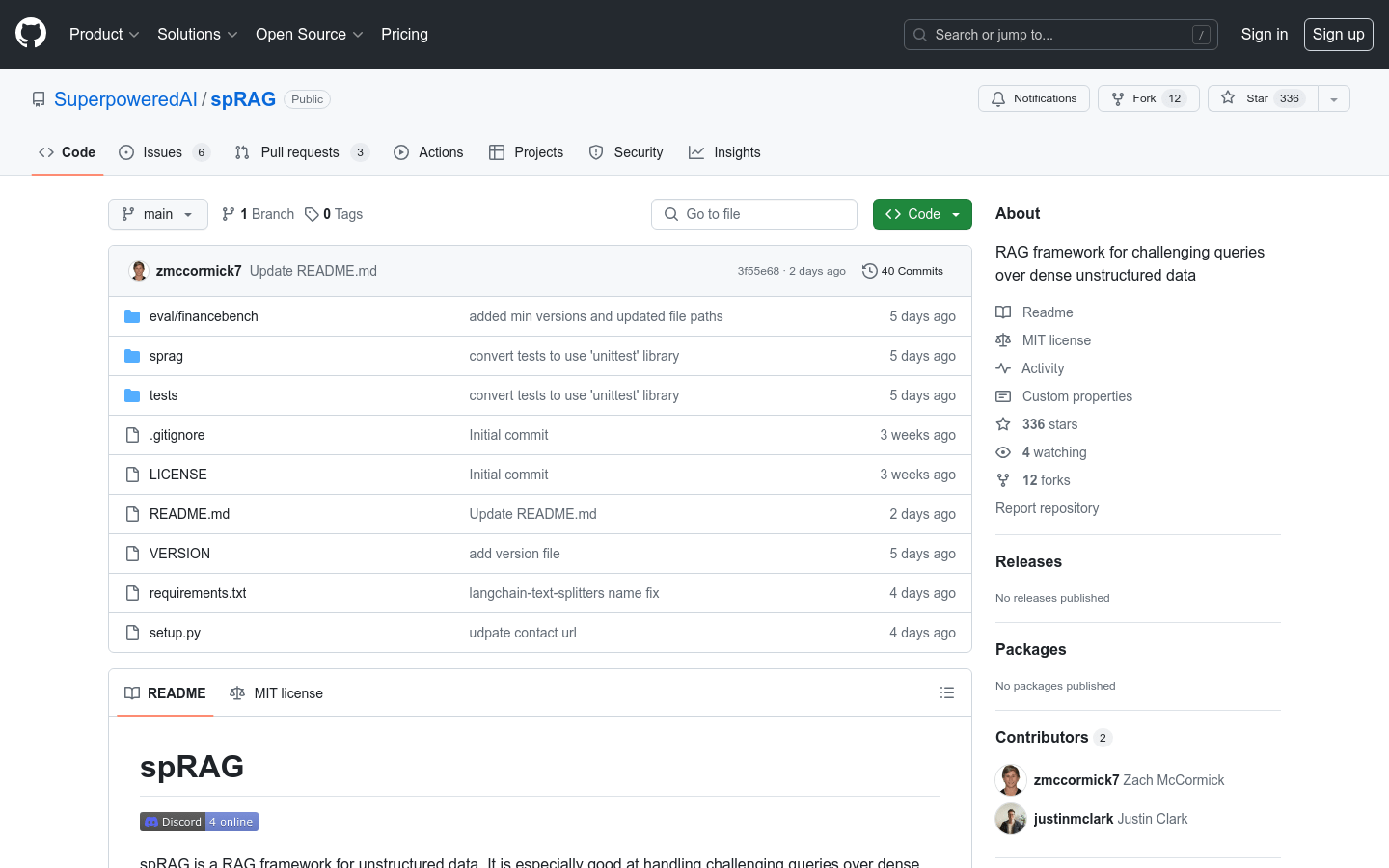The image size is (1389, 868).
Task: Click the 0 Tags link
Action: tap(334, 214)
